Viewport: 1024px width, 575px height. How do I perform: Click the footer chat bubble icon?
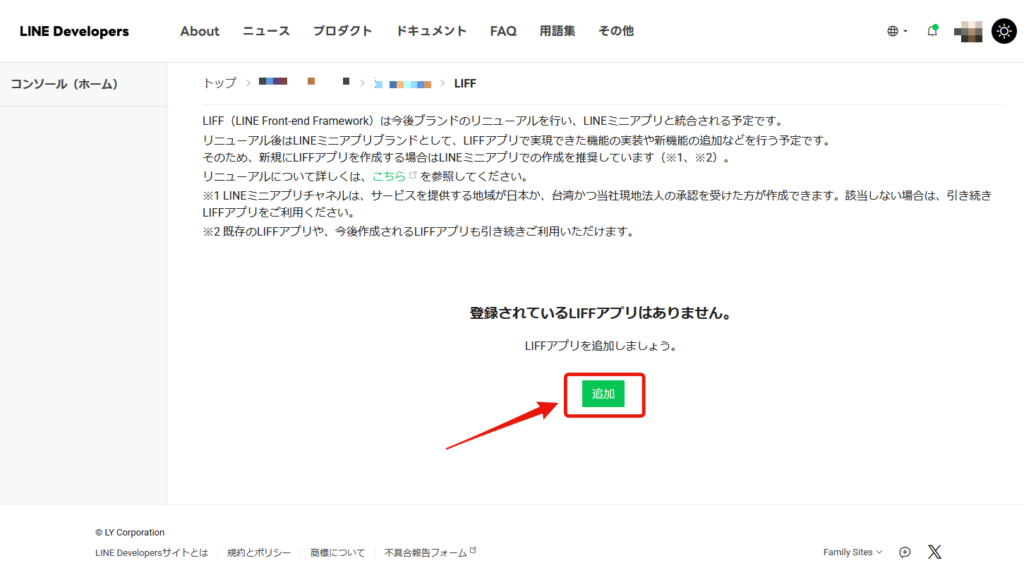click(905, 552)
